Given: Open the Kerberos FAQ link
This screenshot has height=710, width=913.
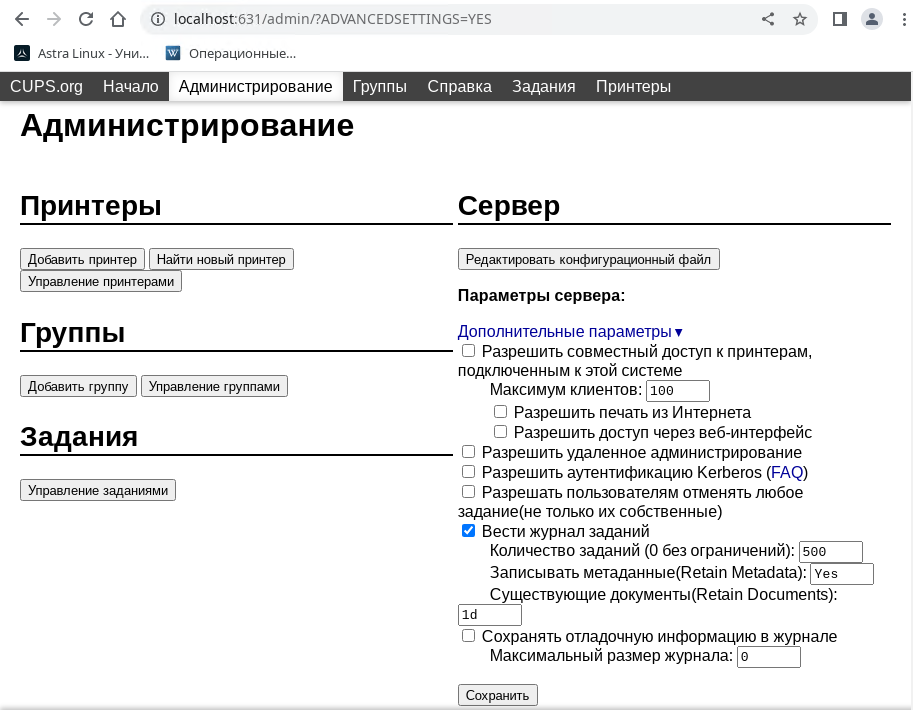Looking at the screenshot, I should [x=787, y=472].
